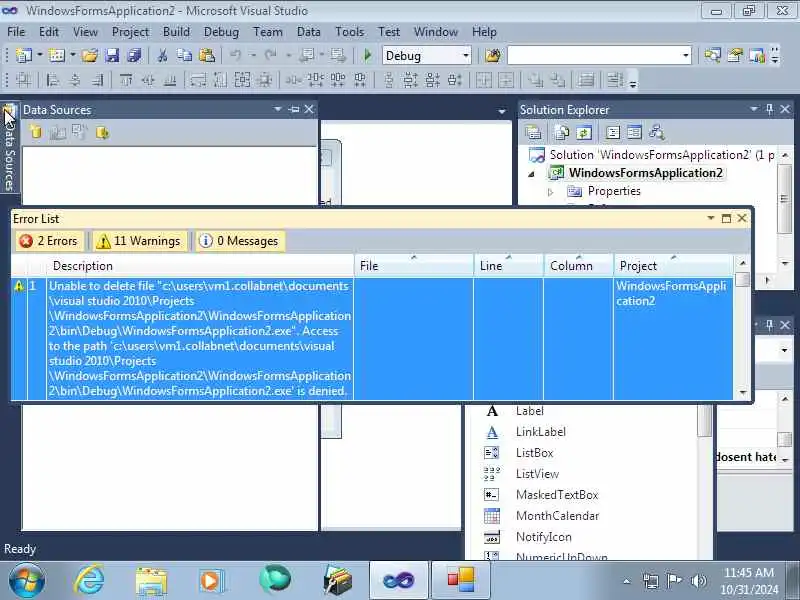The width and height of the screenshot is (800, 600).
Task: Click the Paste clipboard icon
Action: 207,55
